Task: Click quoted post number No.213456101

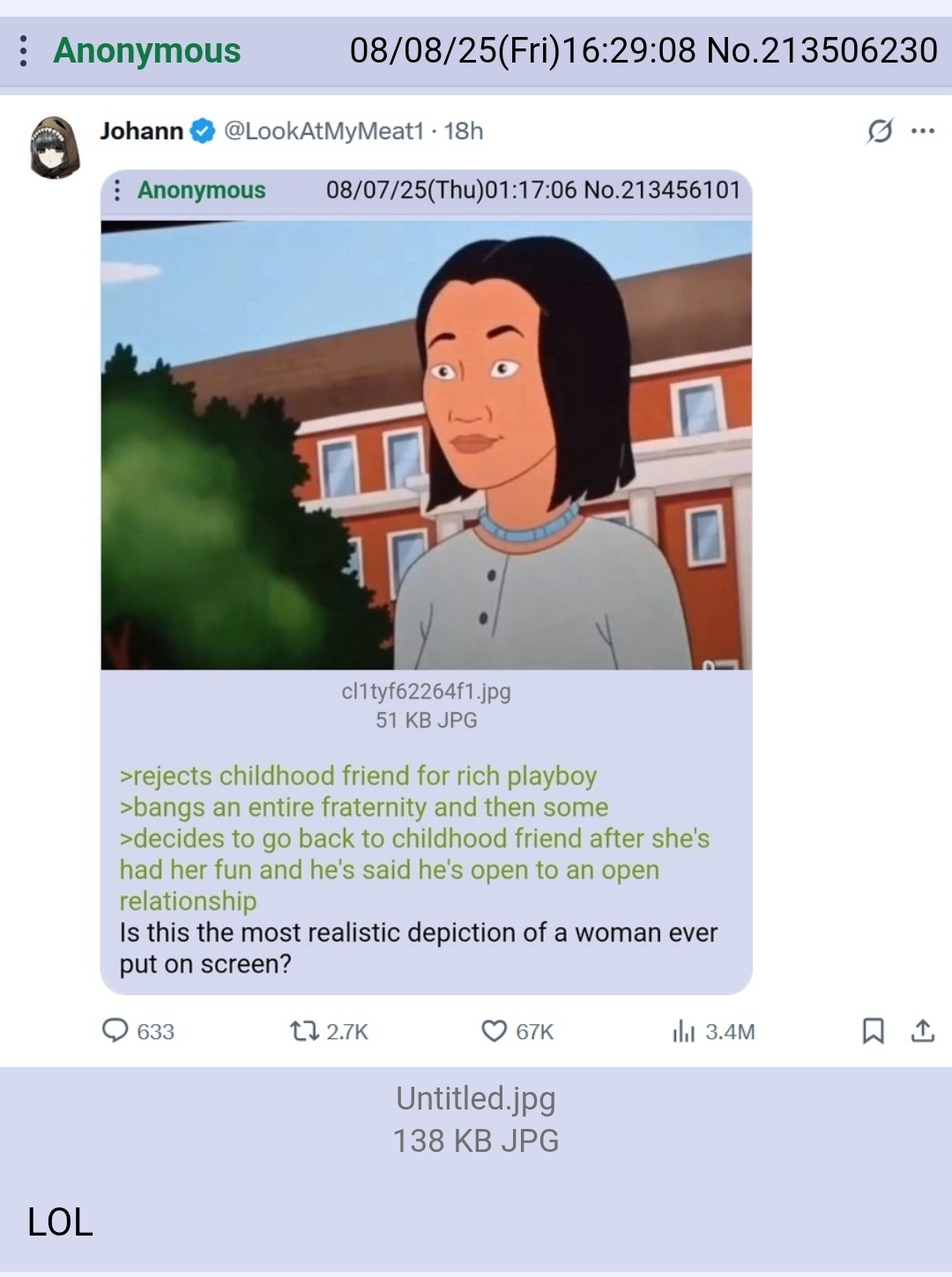Action: [x=662, y=189]
